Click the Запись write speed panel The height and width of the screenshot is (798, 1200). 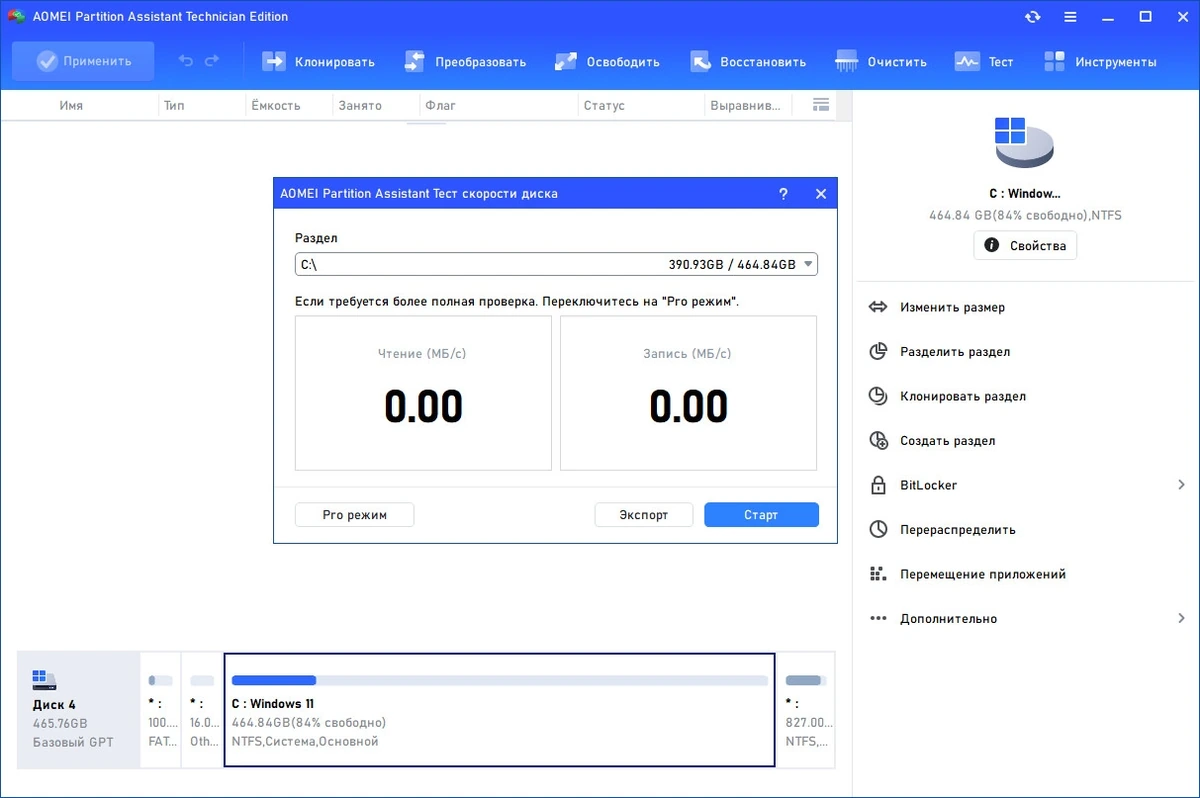coord(688,393)
